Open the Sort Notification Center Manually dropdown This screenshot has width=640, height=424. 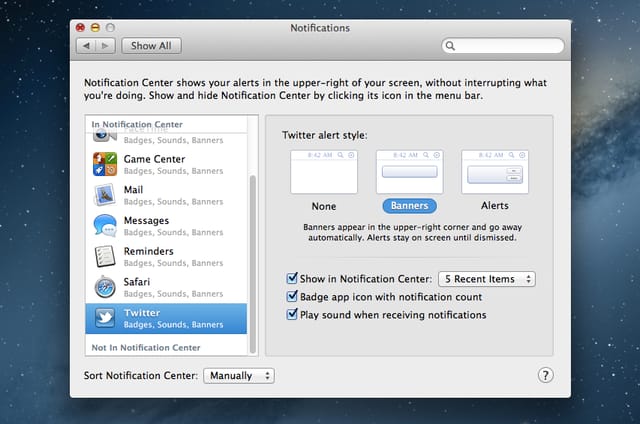click(239, 375)
